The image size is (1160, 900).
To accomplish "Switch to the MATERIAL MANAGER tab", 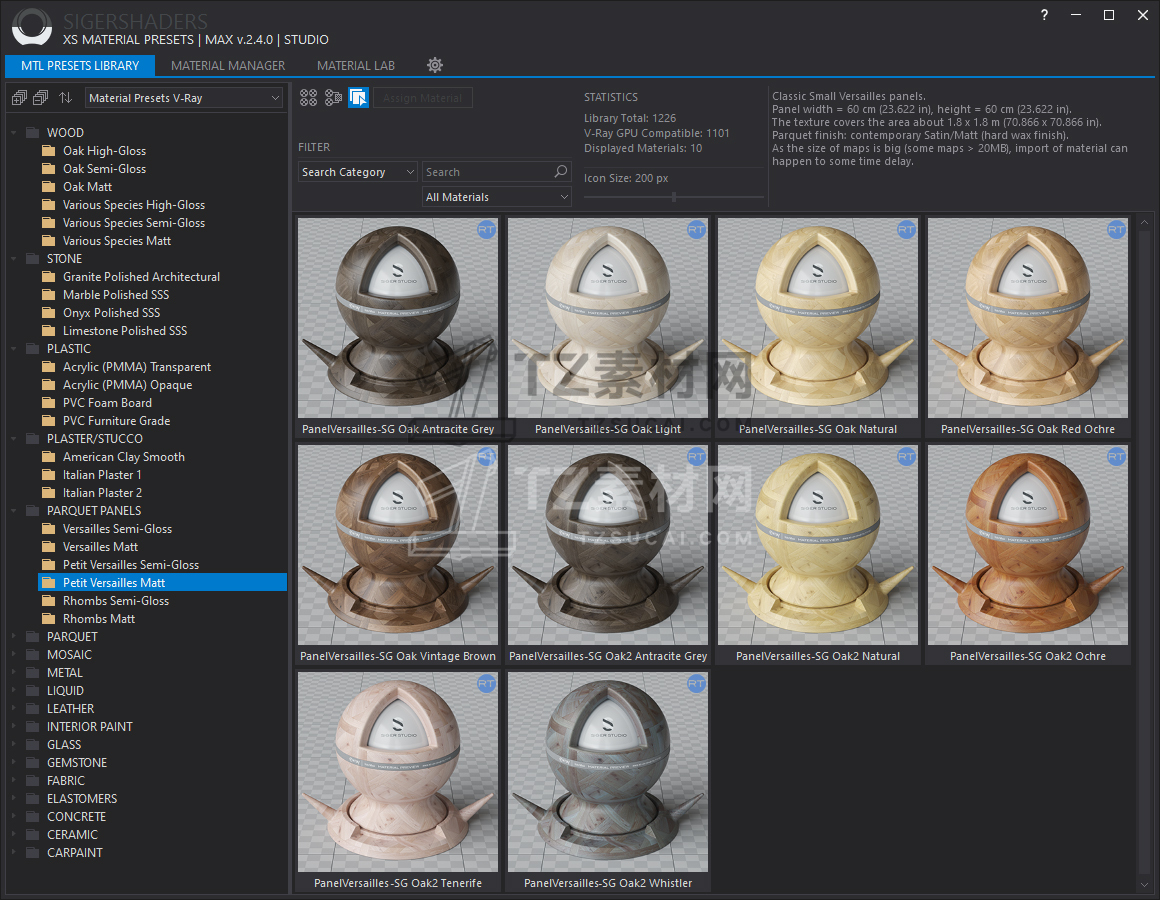I will coord(228,66).
